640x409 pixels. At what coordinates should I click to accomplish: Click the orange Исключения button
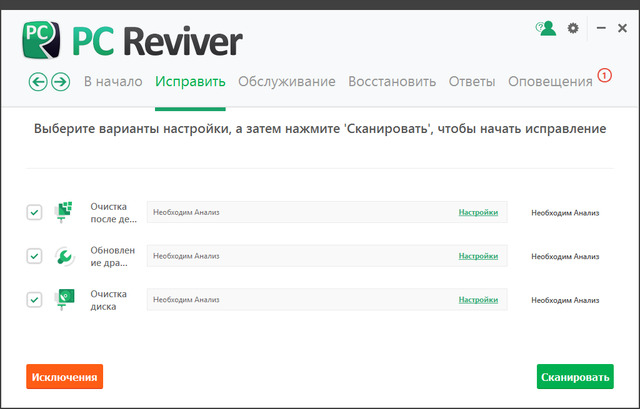point(65,377)
